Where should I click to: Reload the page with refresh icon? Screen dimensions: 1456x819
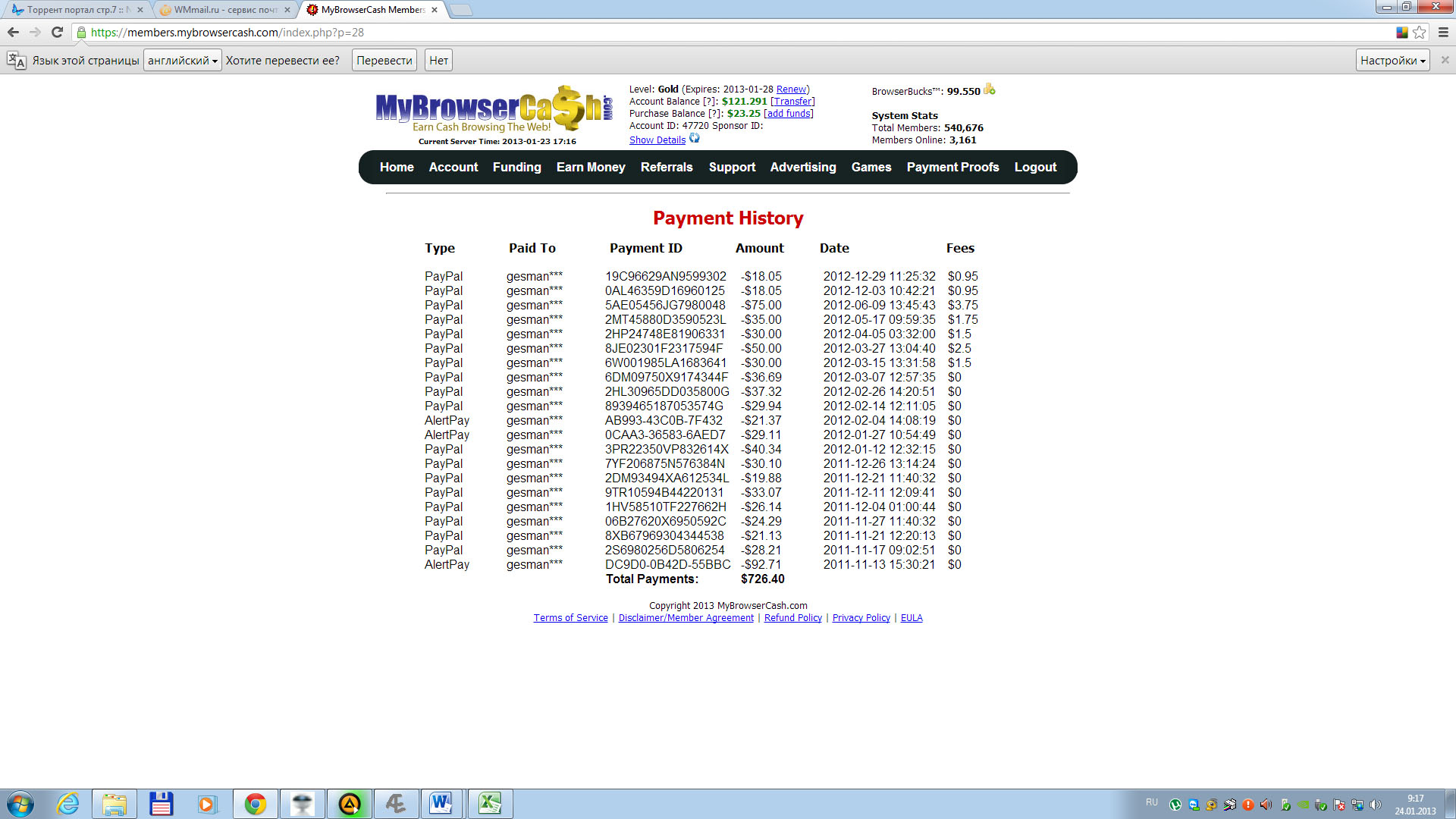pos(57,33)
